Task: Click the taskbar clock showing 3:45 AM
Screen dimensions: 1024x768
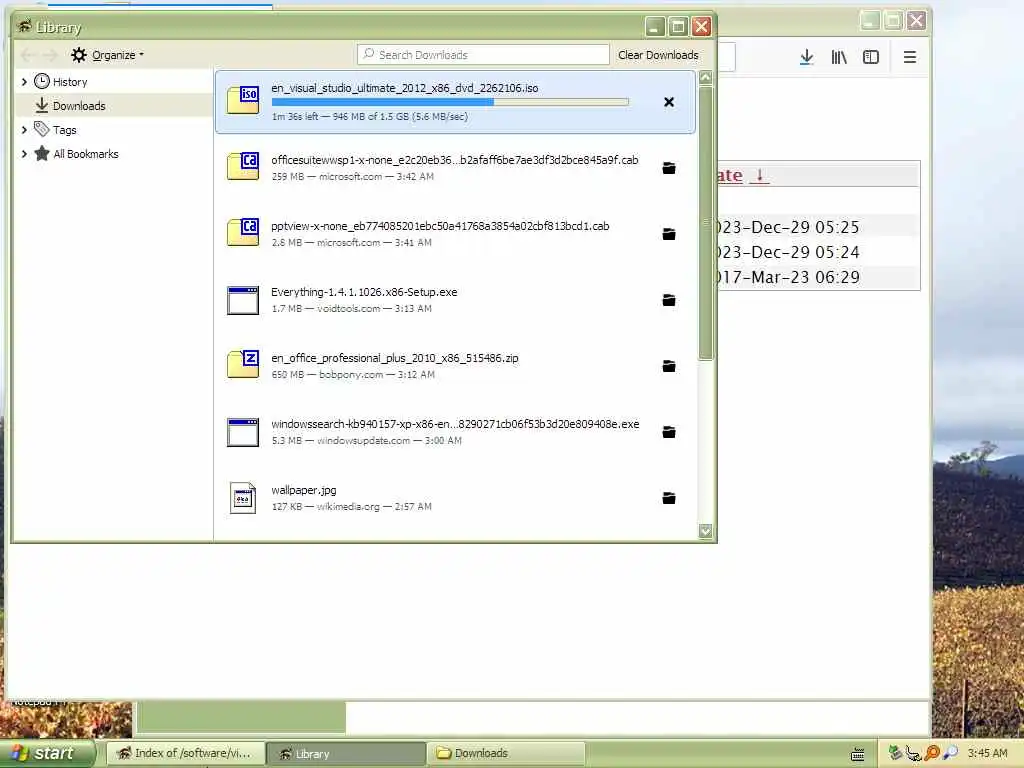Action: [x=987, y=753]
